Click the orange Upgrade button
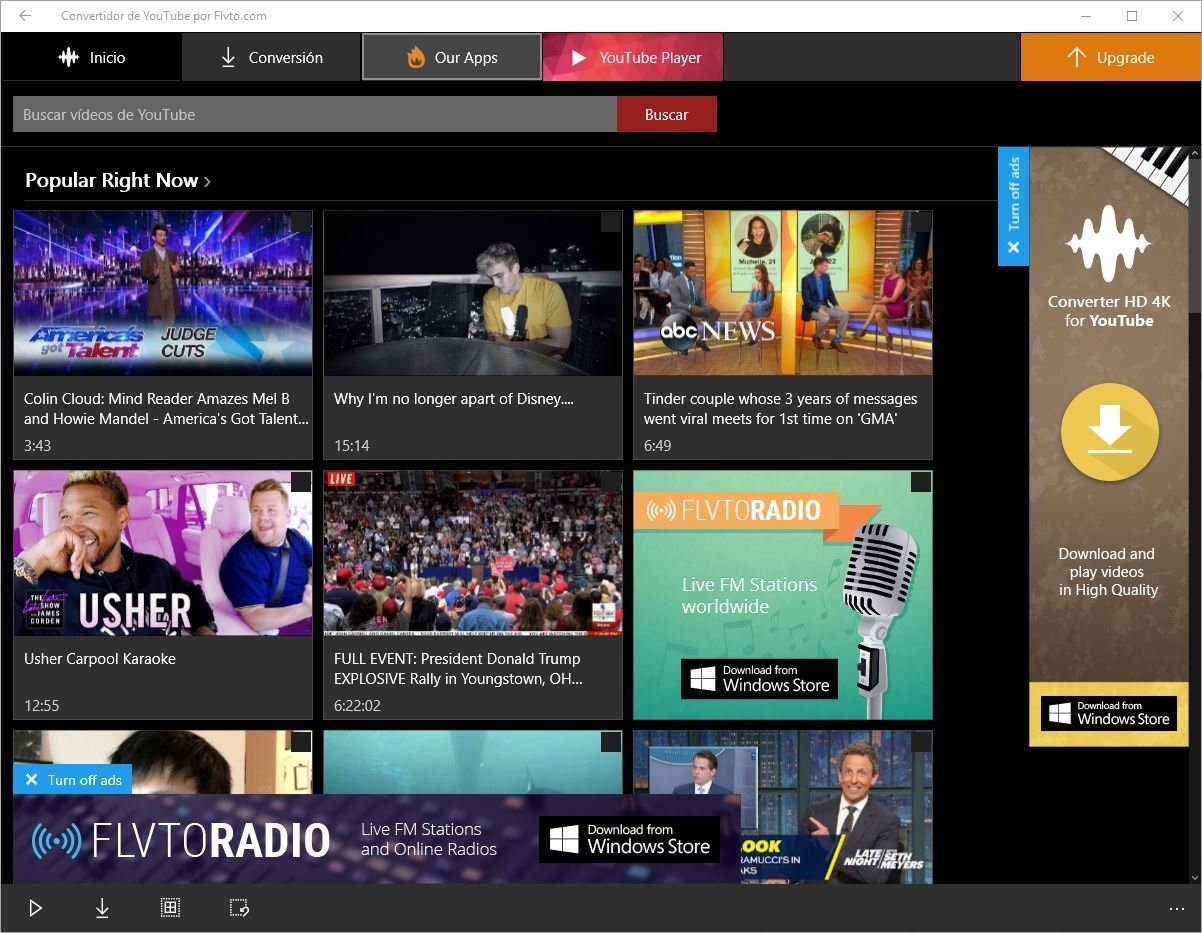This screenshot has height=933, width=1202. click(x=1111, y=57)
